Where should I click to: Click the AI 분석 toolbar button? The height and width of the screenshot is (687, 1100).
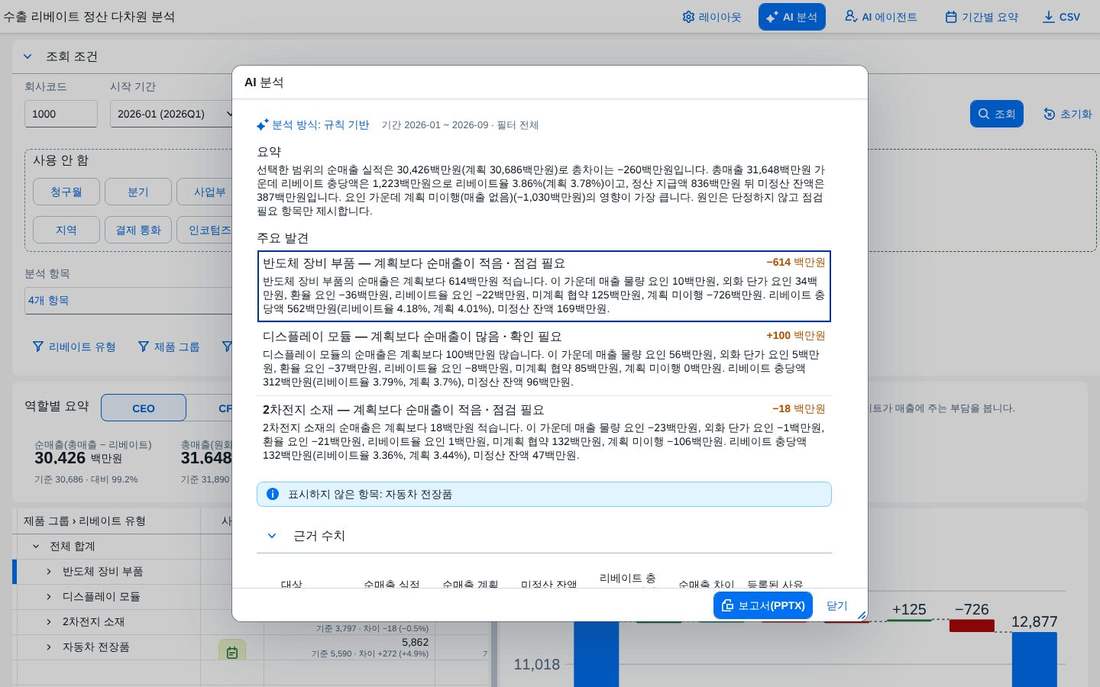coord(791,17)
